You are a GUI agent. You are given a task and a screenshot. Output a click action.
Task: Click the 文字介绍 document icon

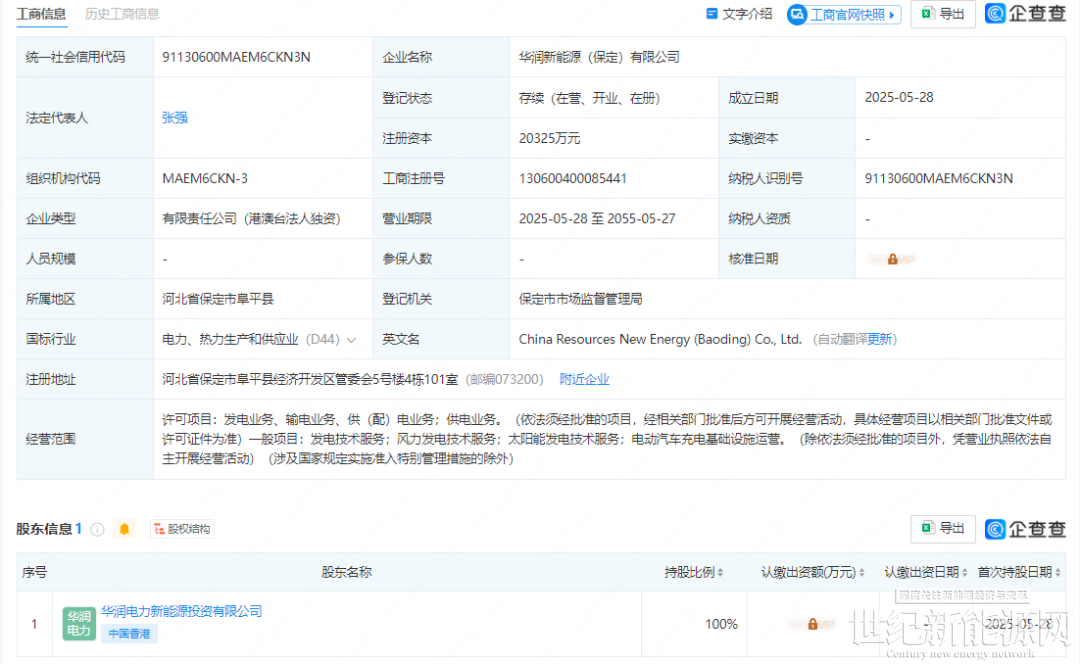(x=712, y=13)
